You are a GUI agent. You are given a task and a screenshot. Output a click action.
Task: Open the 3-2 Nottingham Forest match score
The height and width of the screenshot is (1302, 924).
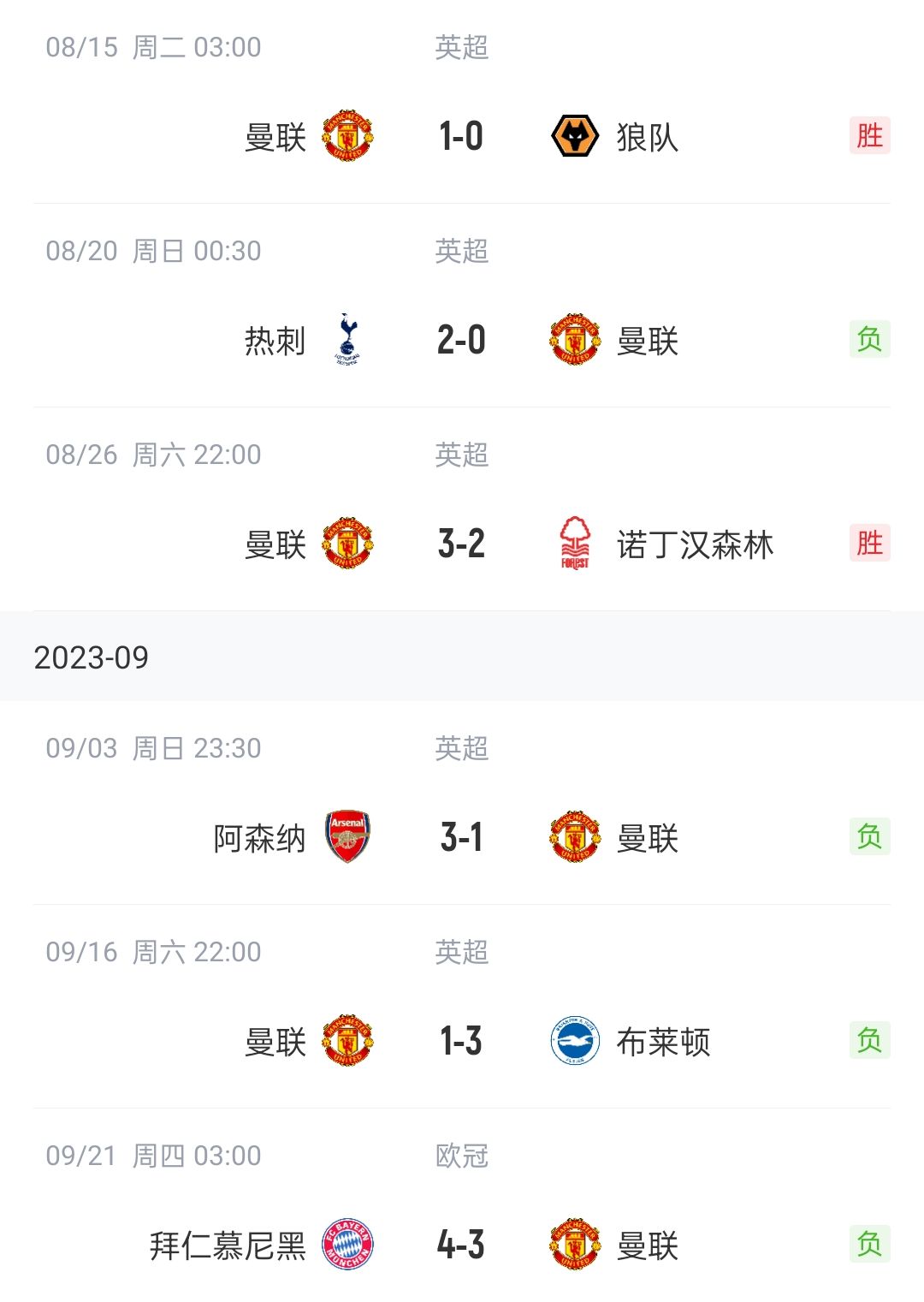tap(461, 544)
